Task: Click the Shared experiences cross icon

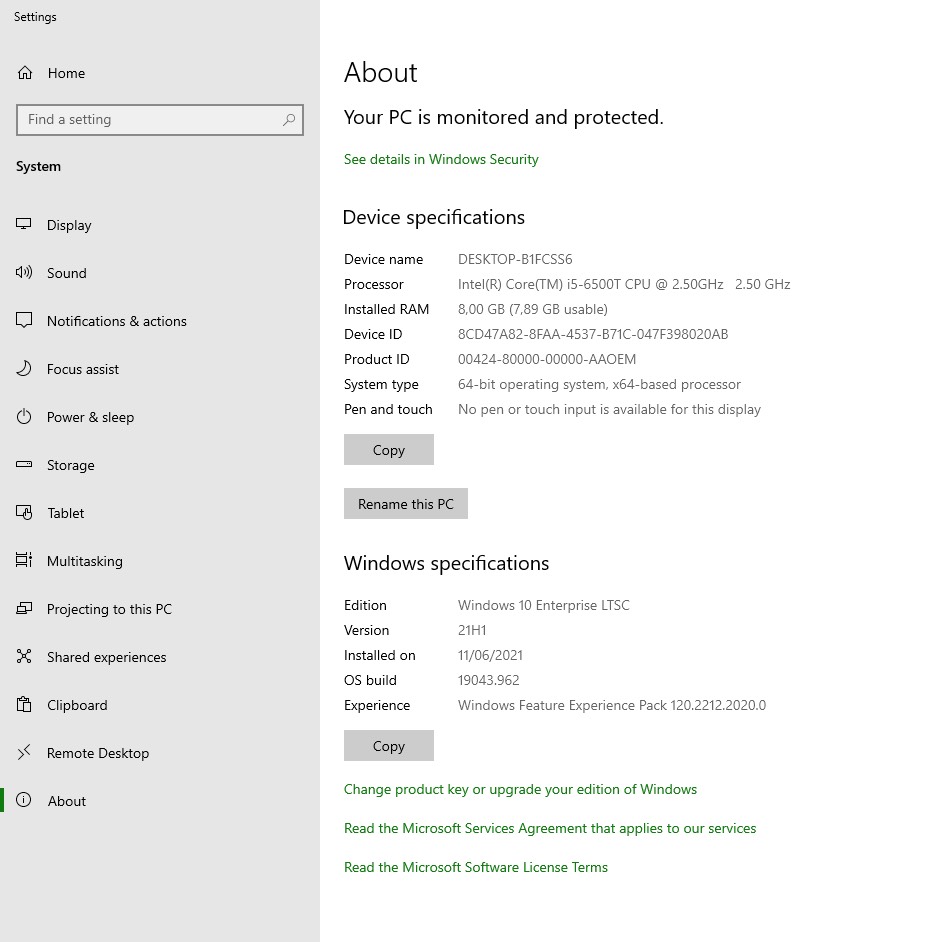Action: 23,656
